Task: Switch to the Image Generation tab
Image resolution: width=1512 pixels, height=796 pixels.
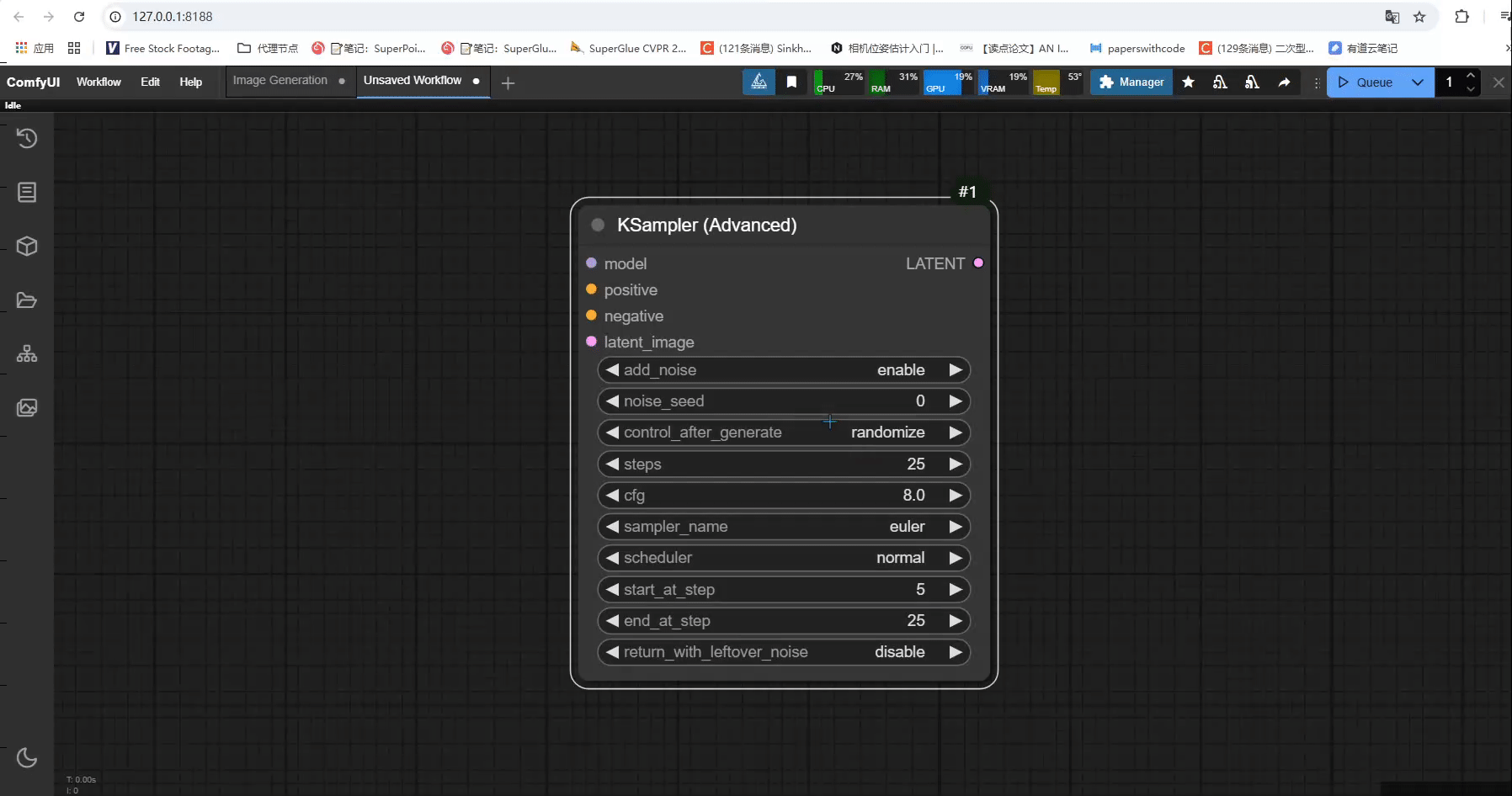Action: (x=280, y=81)
